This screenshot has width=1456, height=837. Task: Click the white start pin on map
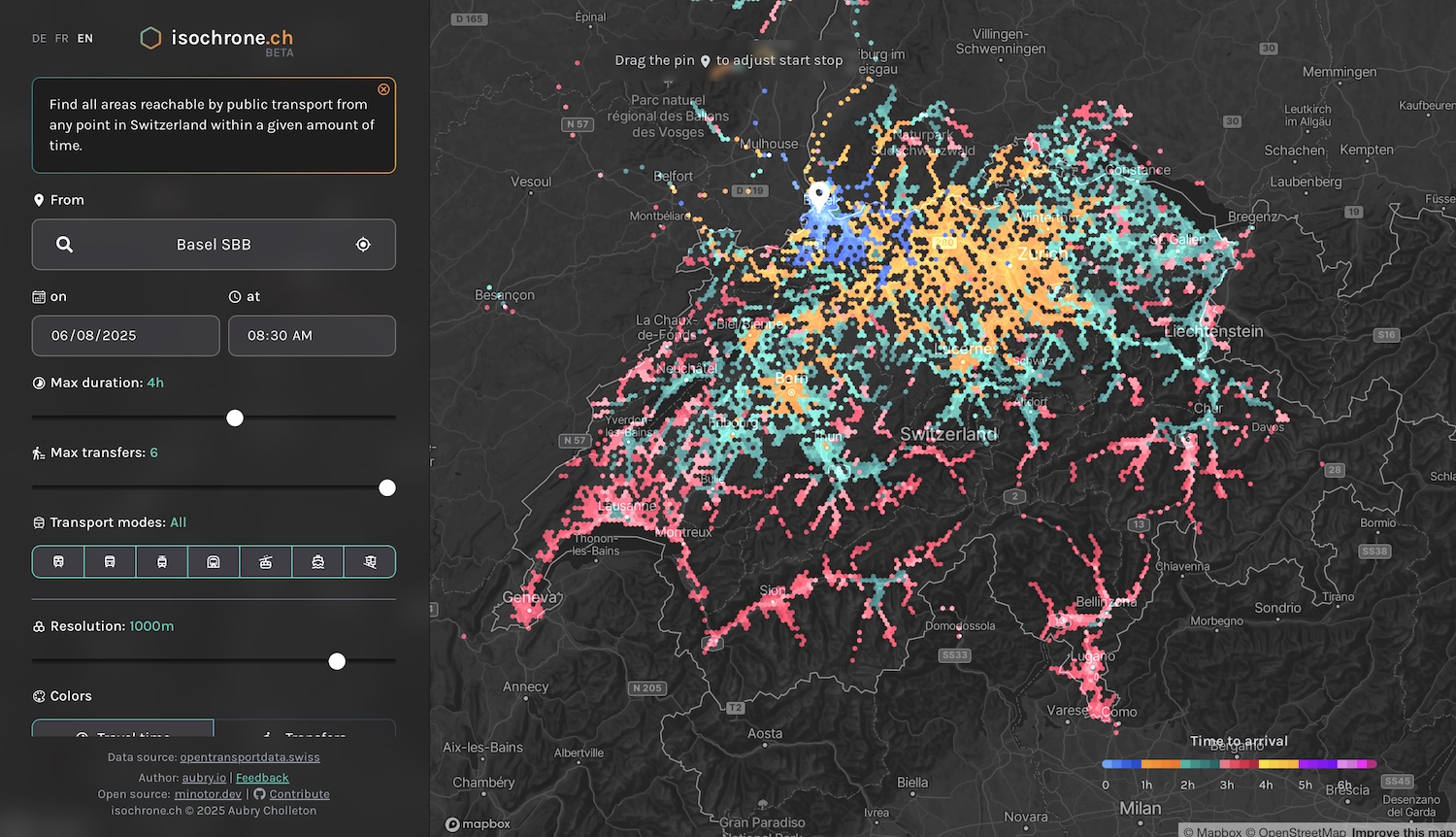(820, 194)
